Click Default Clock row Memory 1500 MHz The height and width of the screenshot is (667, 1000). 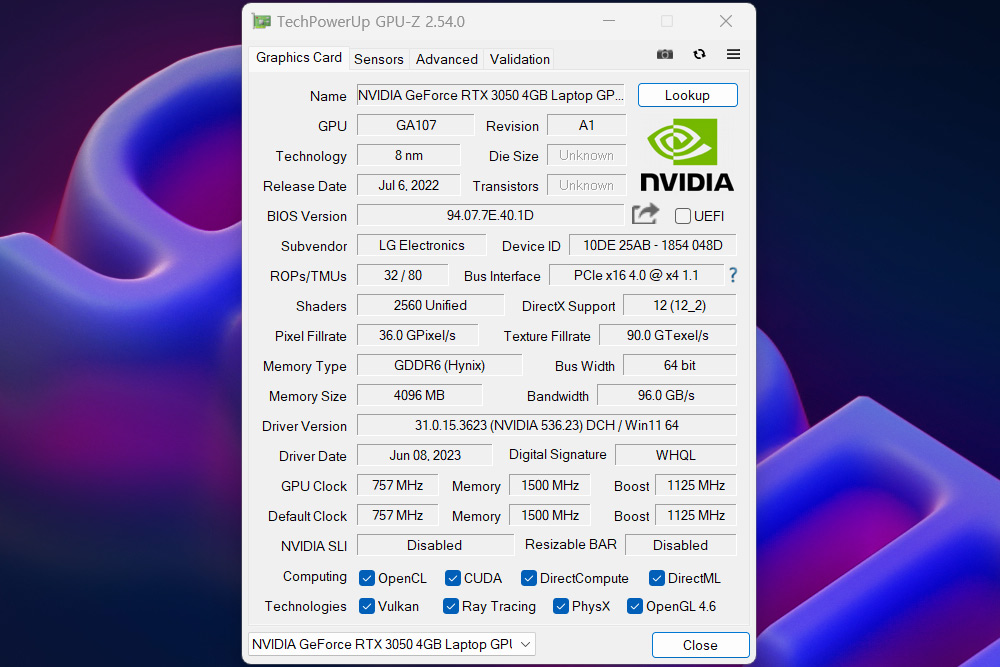[x=550, y=515]
